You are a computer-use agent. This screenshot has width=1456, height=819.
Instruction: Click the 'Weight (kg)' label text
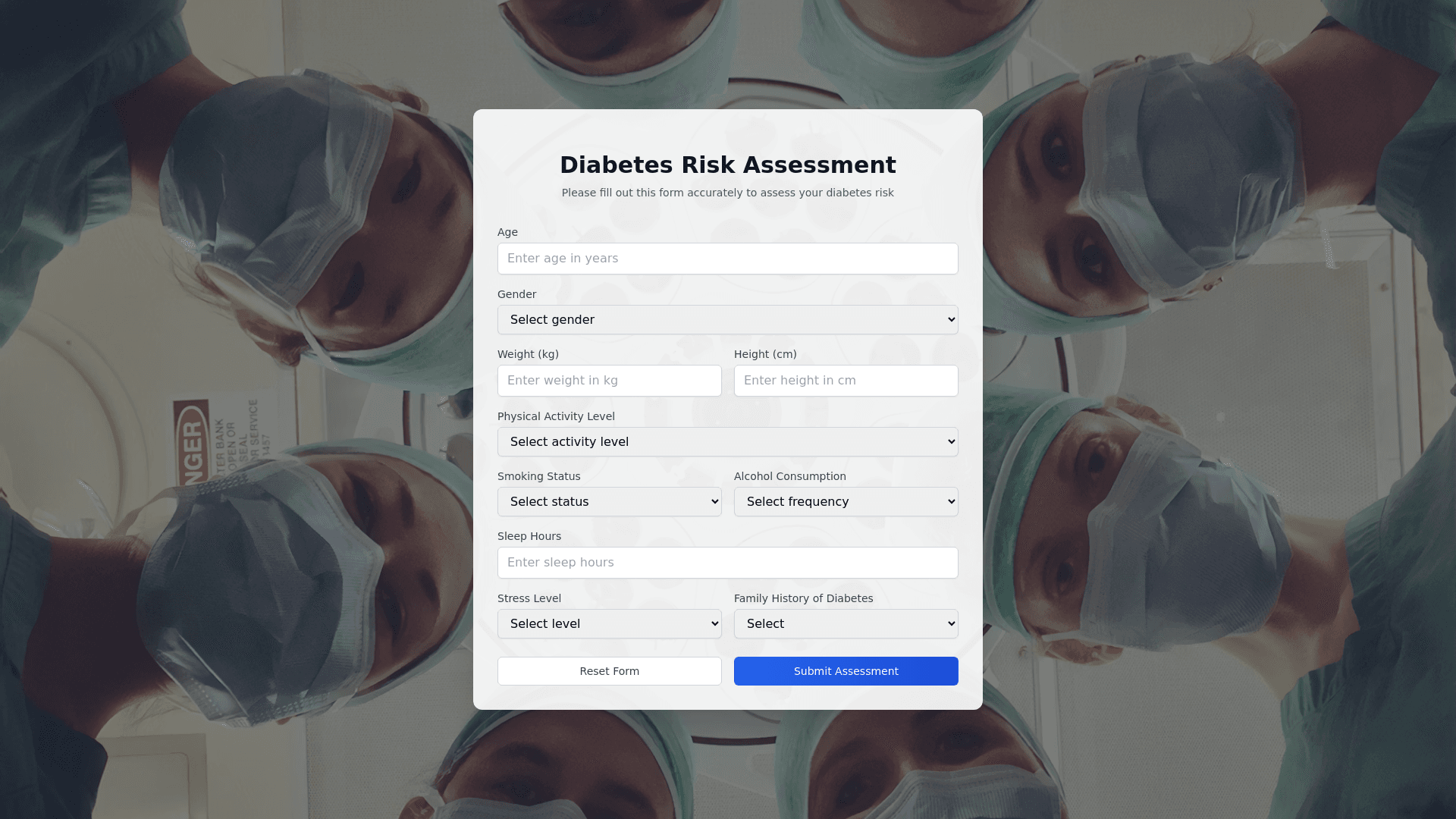[x=528, y=354]
